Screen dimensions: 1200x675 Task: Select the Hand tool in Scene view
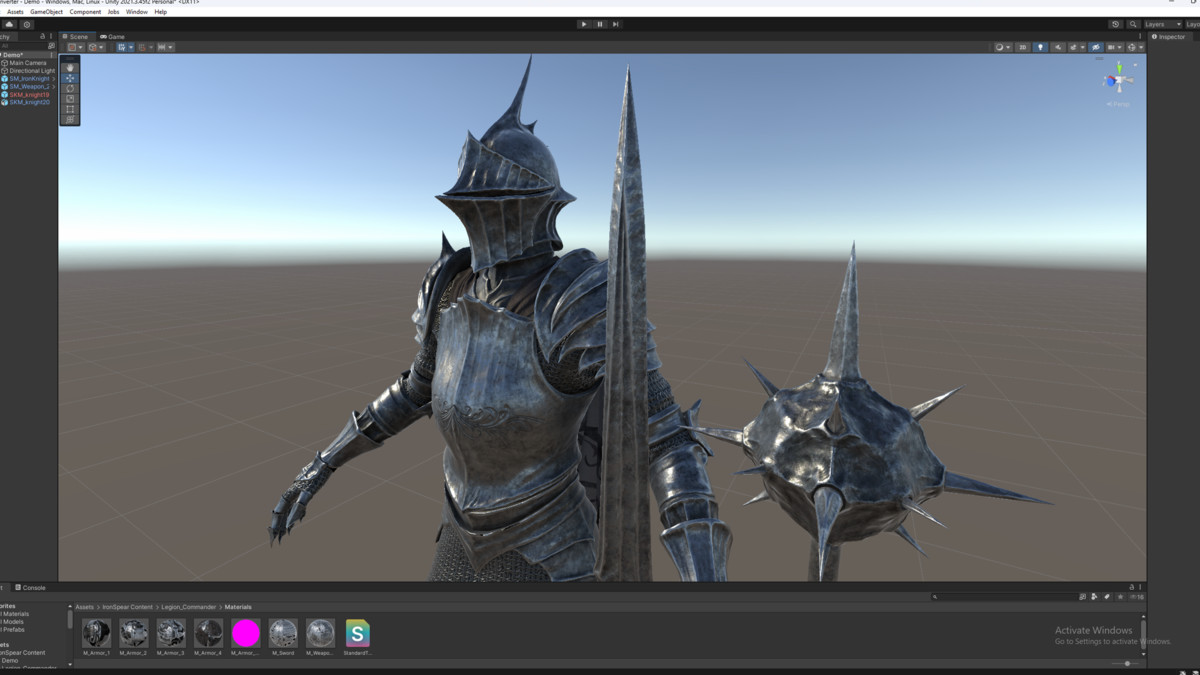(x=70, y=67)
